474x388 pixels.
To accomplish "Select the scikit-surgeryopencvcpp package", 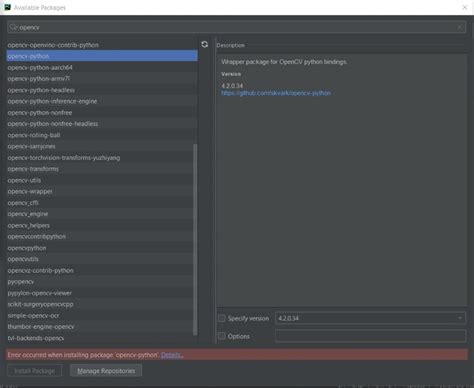I will click(x=100, y=304).
